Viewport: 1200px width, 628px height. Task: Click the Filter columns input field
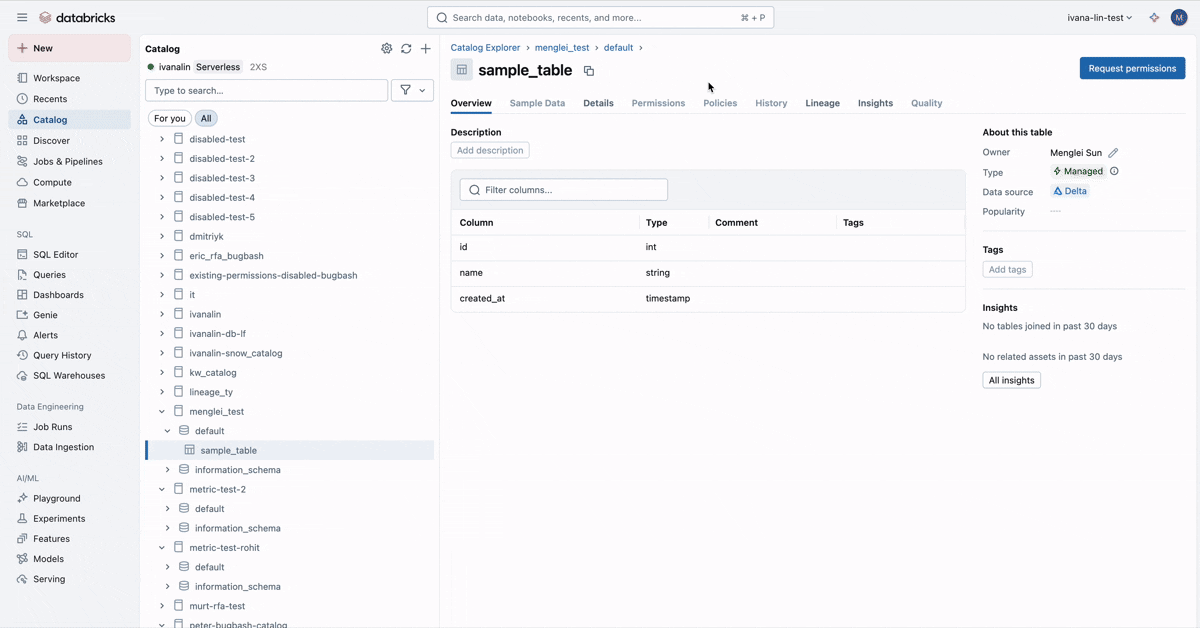564,190
